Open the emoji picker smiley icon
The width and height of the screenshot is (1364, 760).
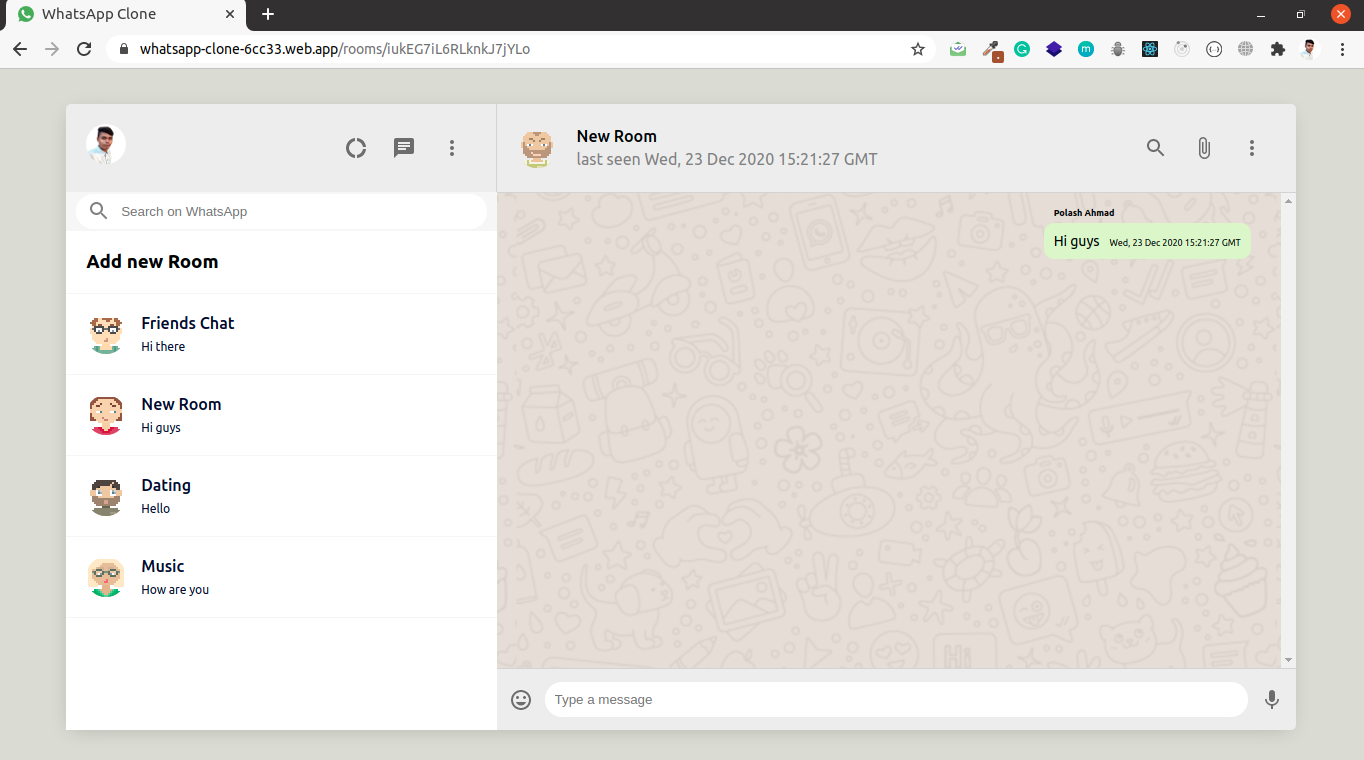(521, 700)
